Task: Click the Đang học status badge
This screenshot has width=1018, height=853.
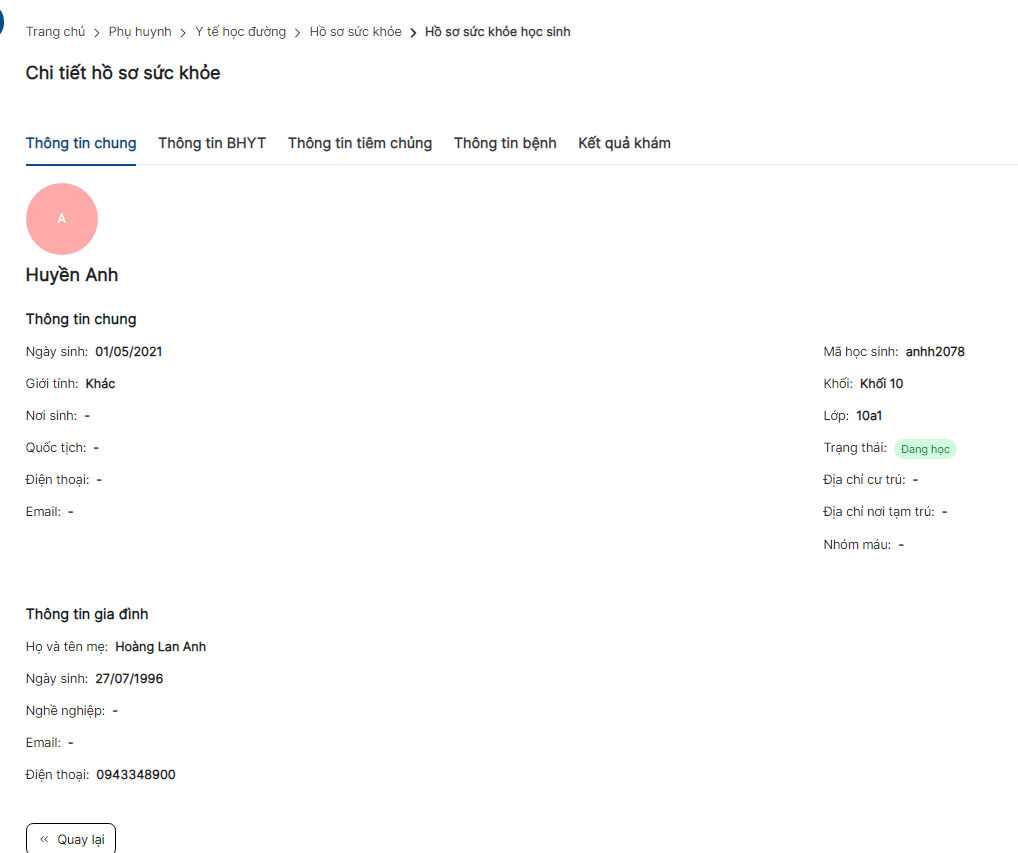Action: pyautogui.click(x=925, y=449)
